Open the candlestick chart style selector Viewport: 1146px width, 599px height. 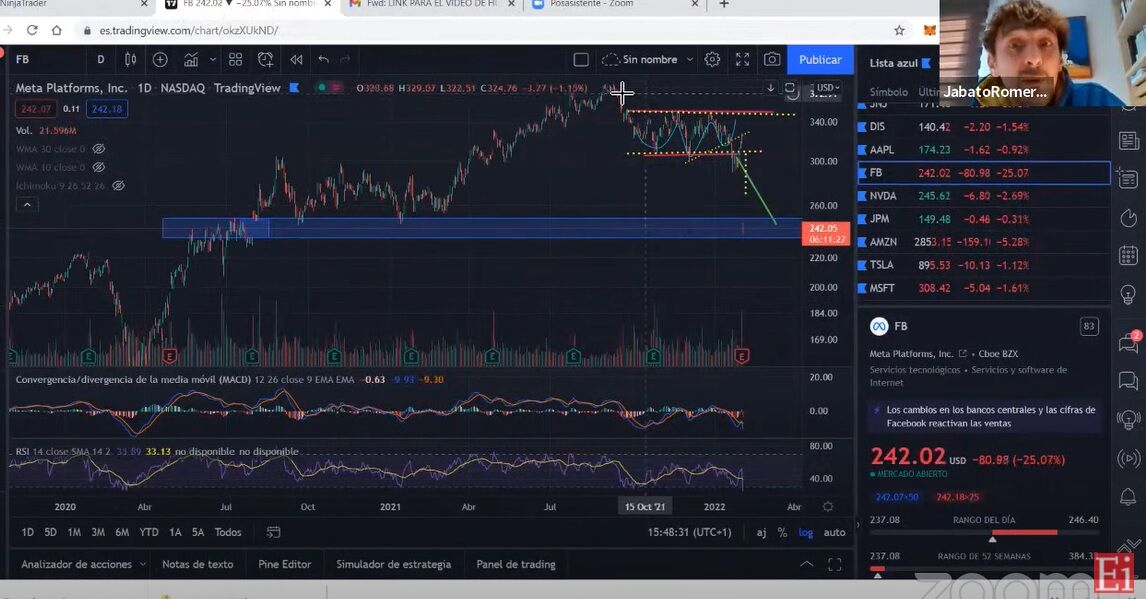[130, 59]
